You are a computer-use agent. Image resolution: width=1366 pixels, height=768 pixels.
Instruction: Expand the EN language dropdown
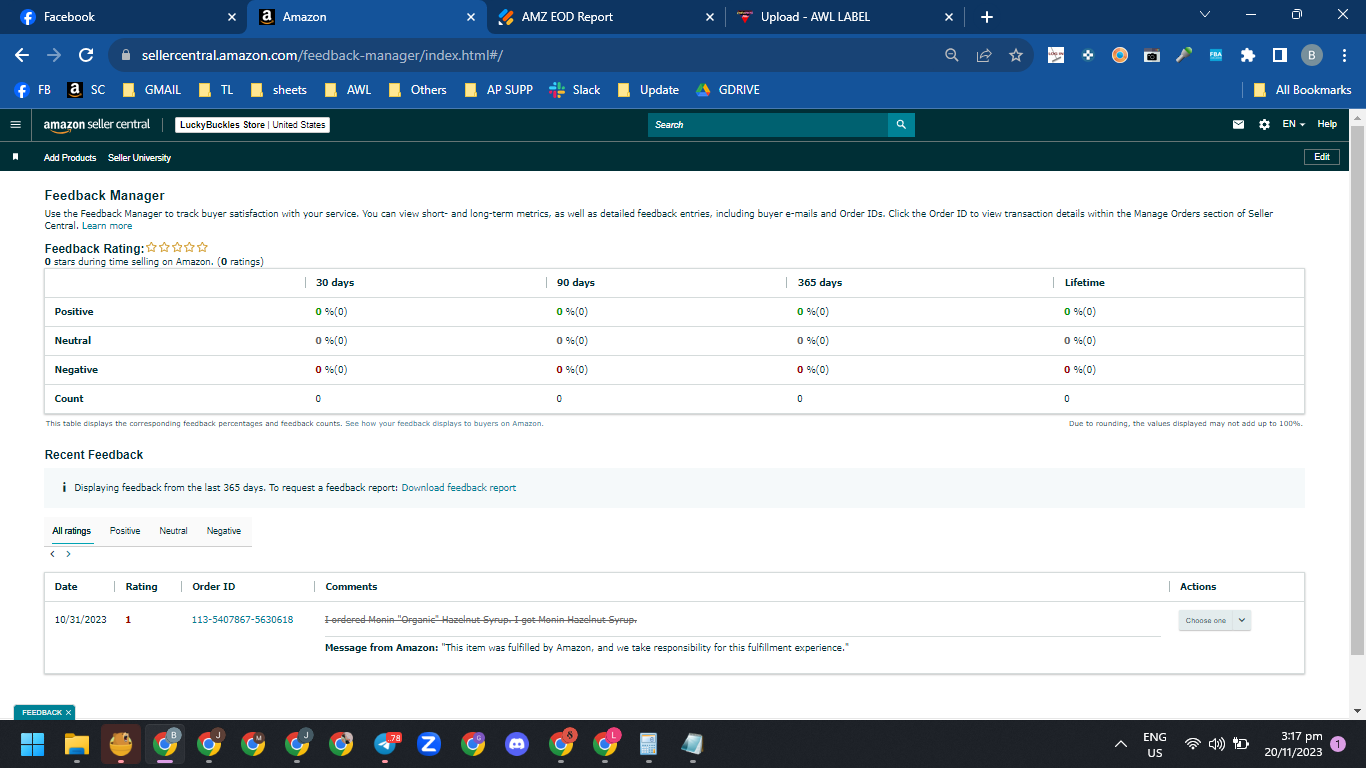pyautogui.click(x=1294, y=124)
